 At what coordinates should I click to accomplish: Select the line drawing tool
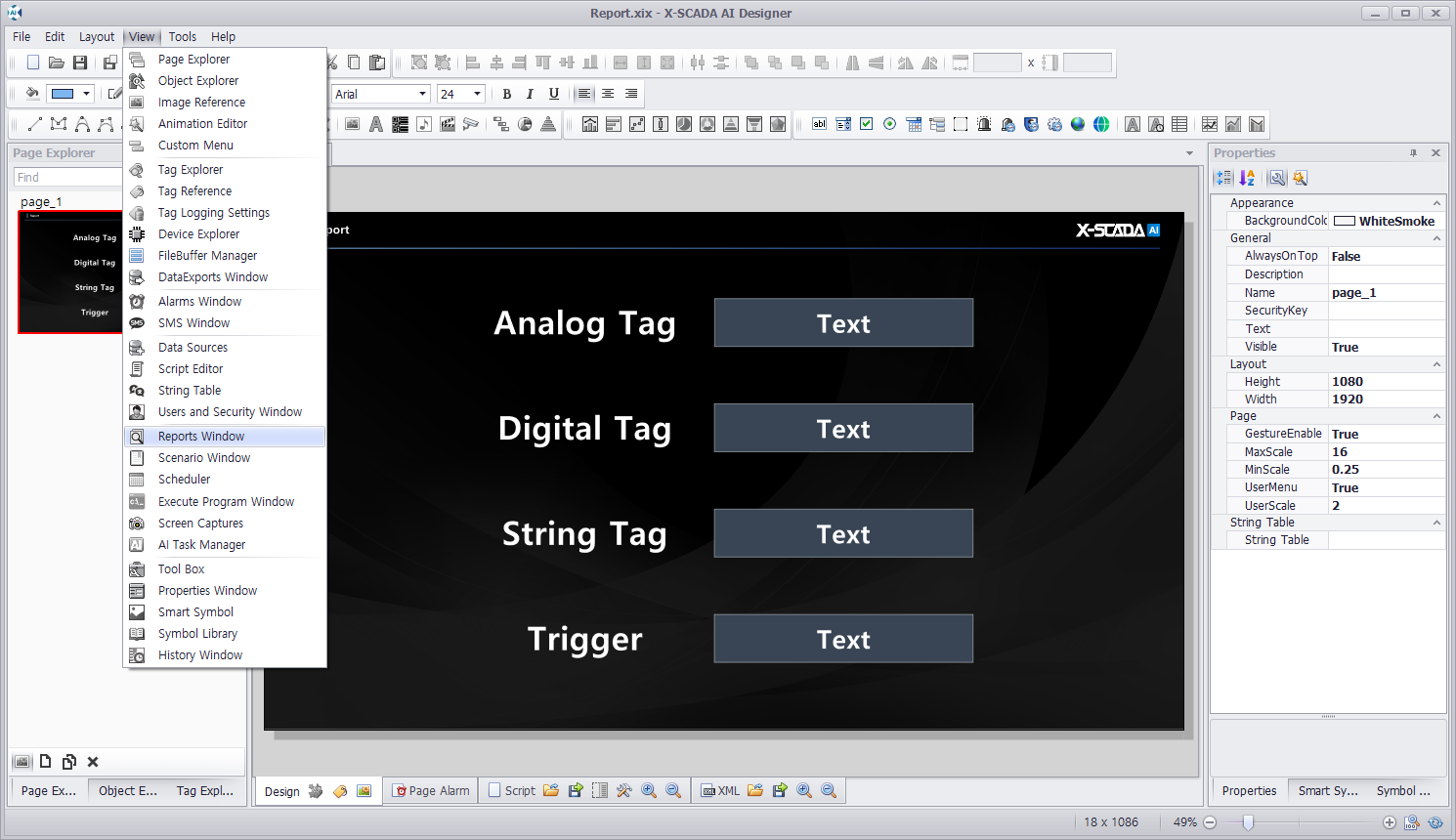[35, 124]
